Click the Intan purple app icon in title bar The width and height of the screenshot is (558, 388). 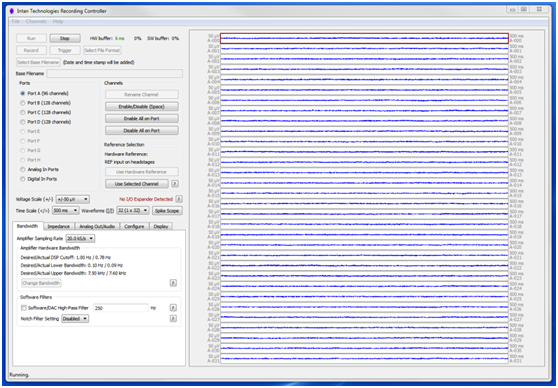point(12,11)
